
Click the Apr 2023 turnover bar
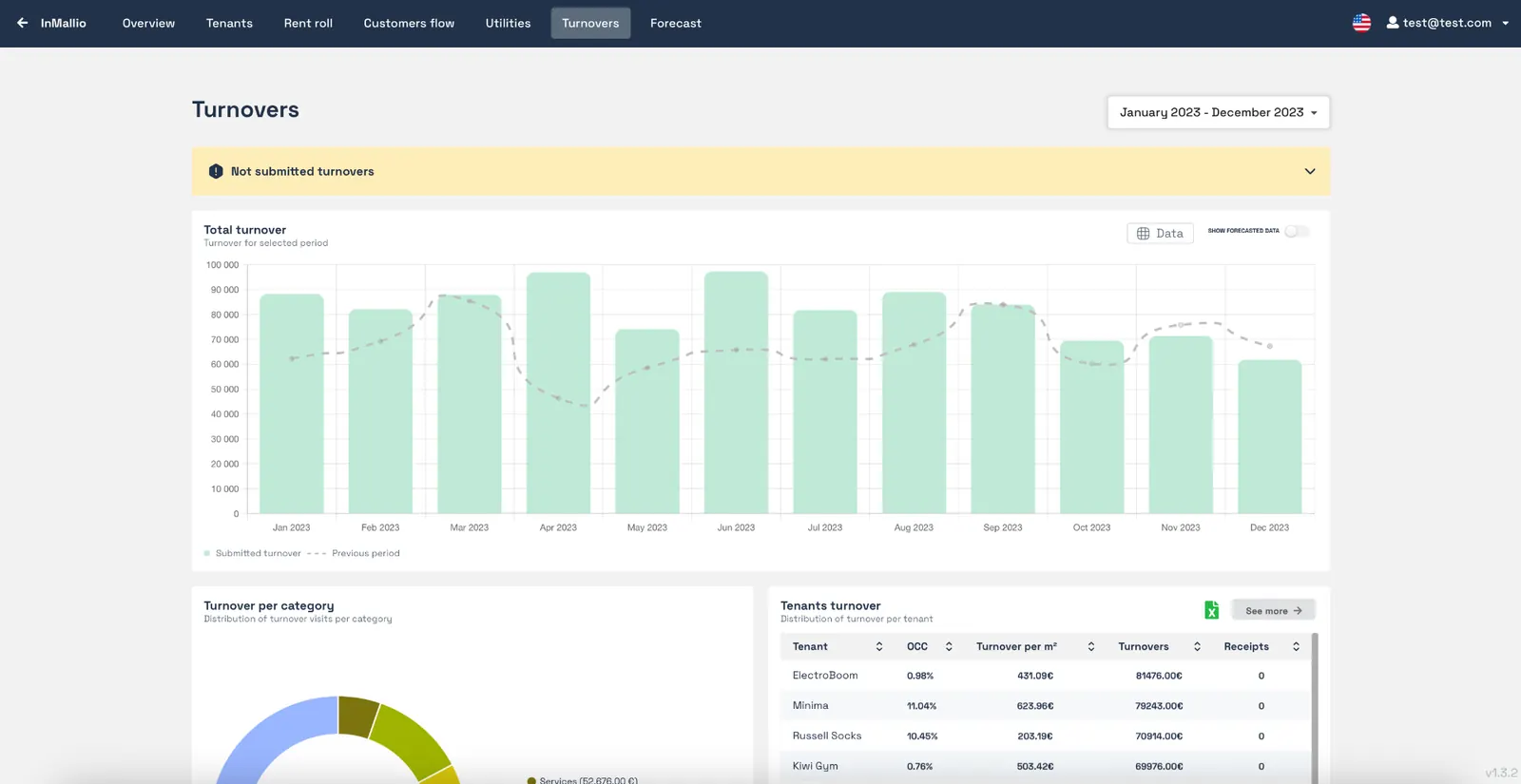pos(558,393)
